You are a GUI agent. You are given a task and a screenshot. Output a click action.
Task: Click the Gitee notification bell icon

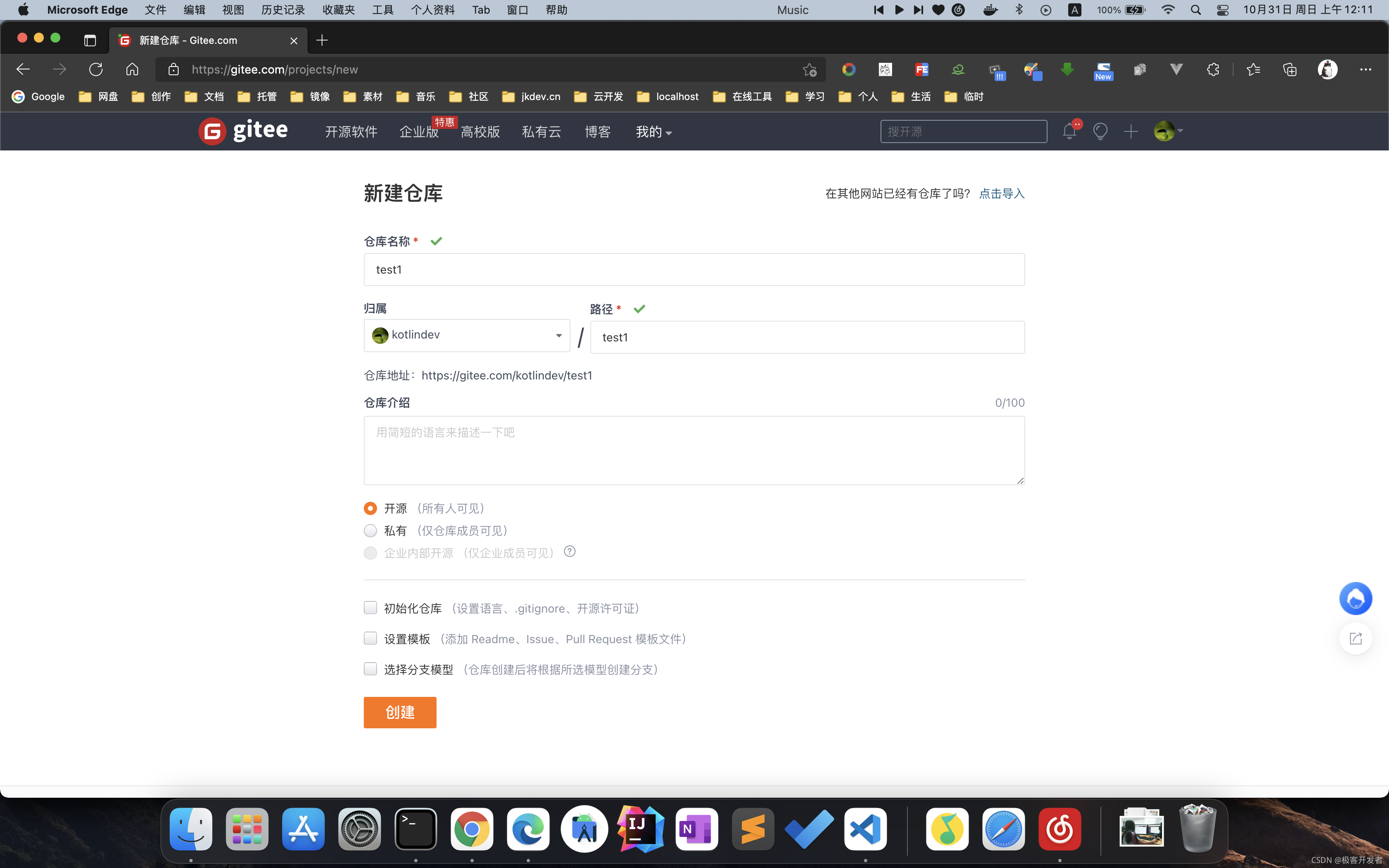tap(1069, 131)
